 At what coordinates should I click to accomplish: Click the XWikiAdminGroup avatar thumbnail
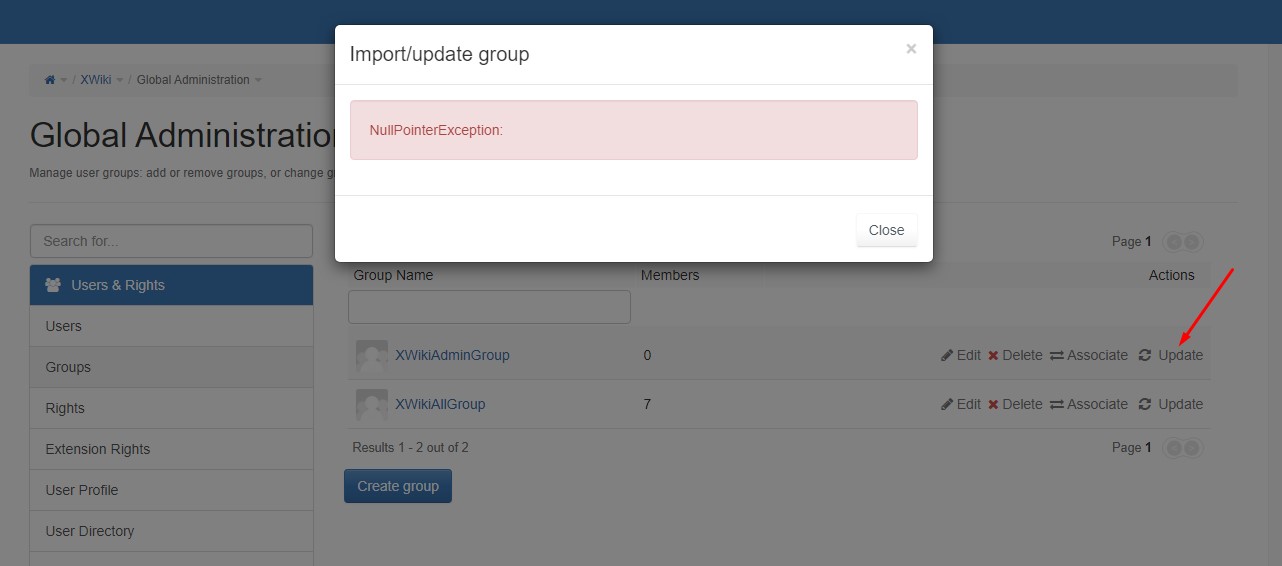click(x=372, y=356)
